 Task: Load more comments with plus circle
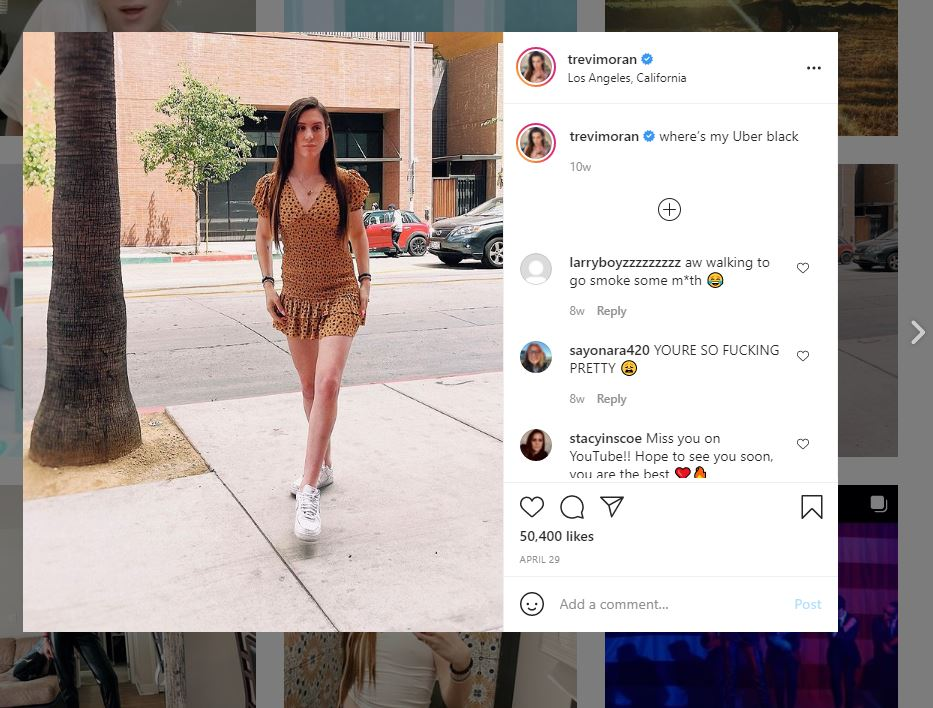coord(669,209)
